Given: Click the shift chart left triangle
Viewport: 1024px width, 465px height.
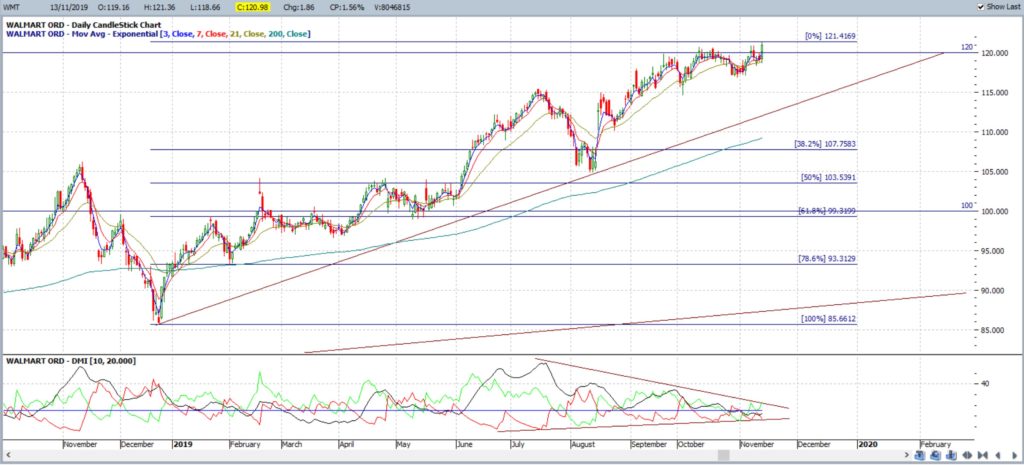Looking at the screenshot, I should (998, 455).
